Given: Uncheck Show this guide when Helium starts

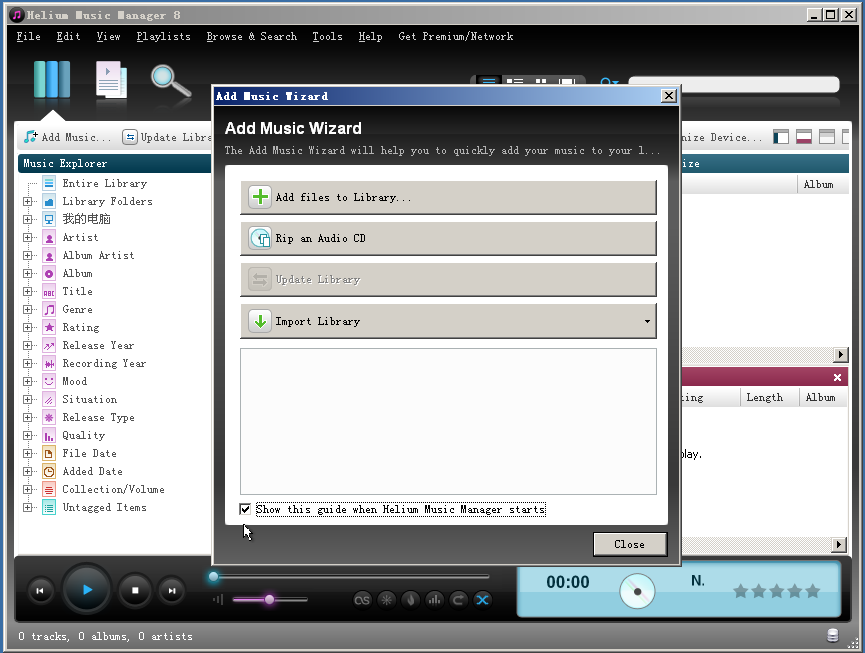Looking at the screenshot, I should tap(245, 509).
